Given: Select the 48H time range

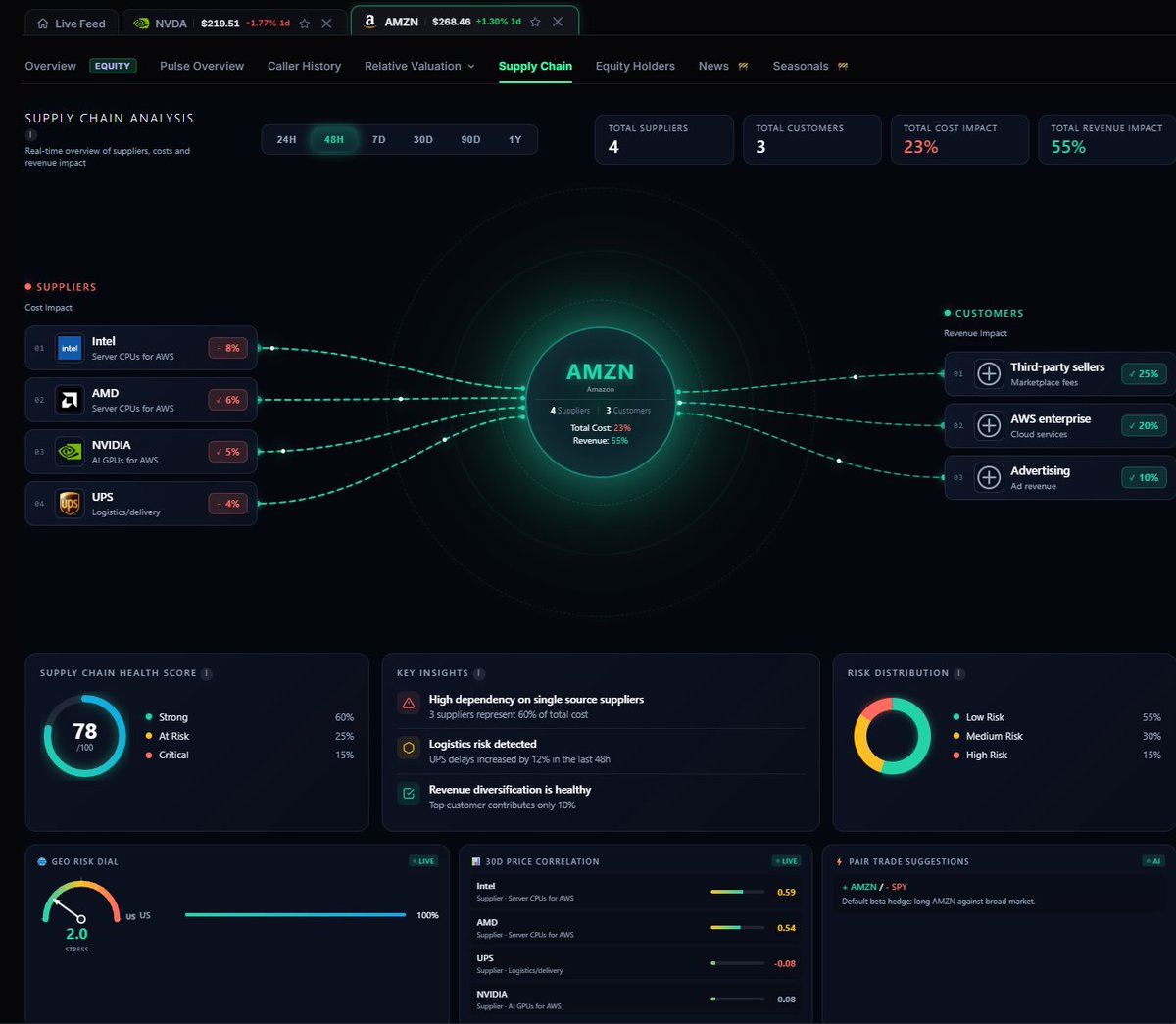Looking at the screenshot, I should [334, 139].
